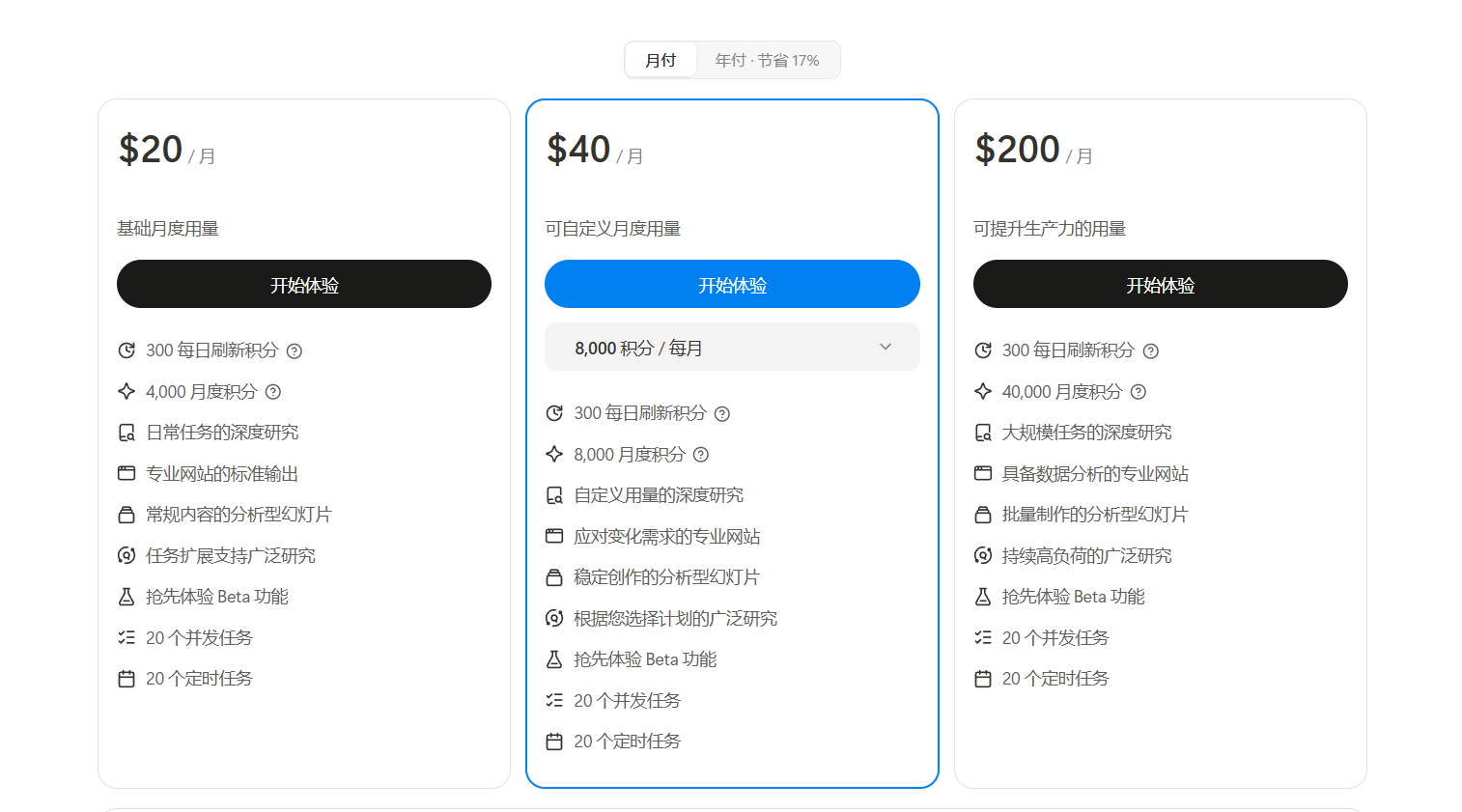This screenshot has height=812, width=1462.
Task: Click 常规内容的分析型幻灯片 feature text
Action: [x=239, y=515]
